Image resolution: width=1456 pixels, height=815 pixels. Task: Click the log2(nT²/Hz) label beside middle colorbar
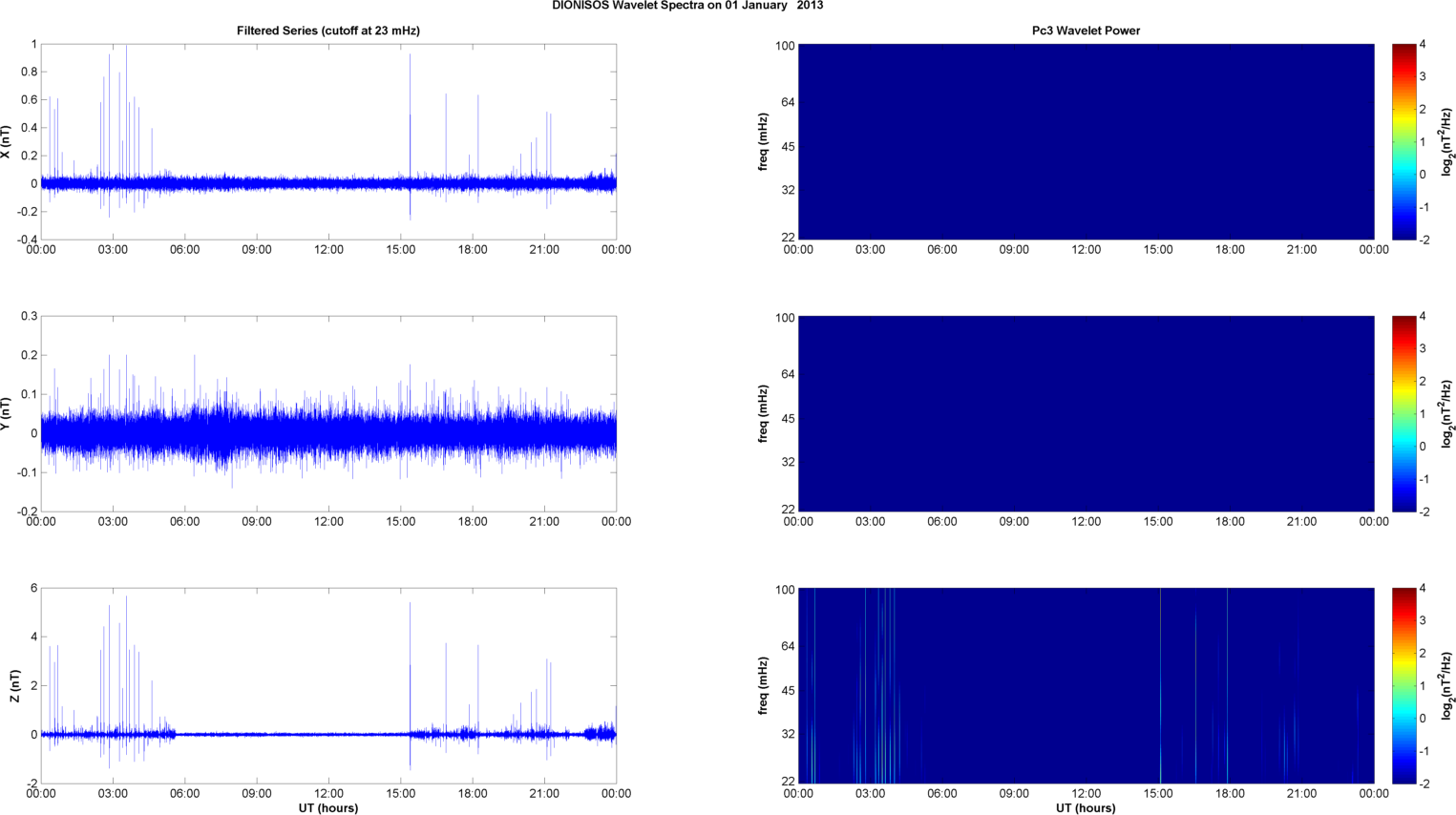[x=1446, y=414]
